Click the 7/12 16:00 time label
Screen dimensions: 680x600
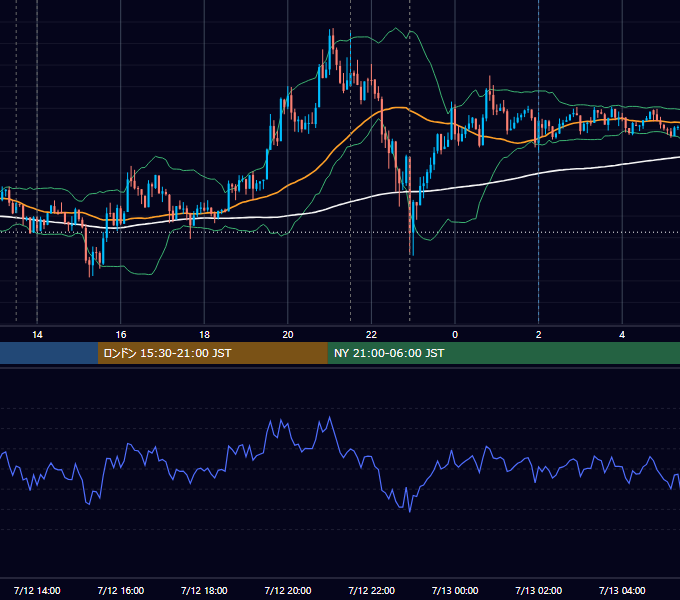point(121,590)
